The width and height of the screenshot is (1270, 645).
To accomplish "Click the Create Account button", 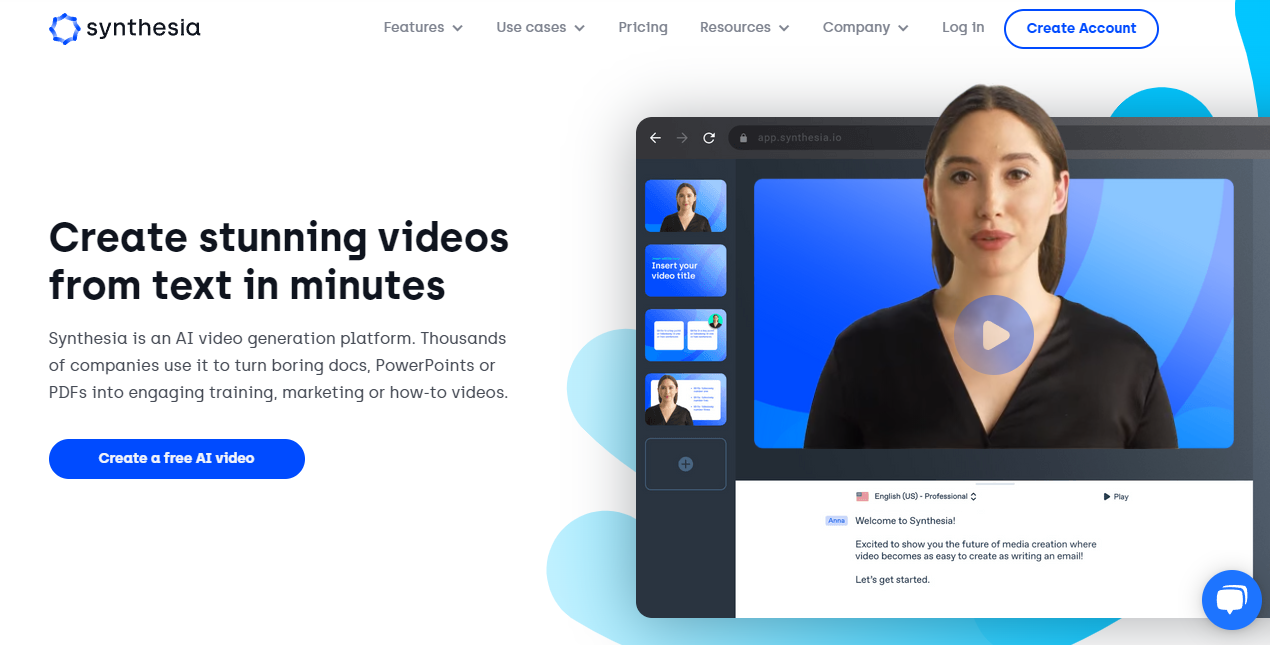I will pyautogui.click(x=1081, y=28).
